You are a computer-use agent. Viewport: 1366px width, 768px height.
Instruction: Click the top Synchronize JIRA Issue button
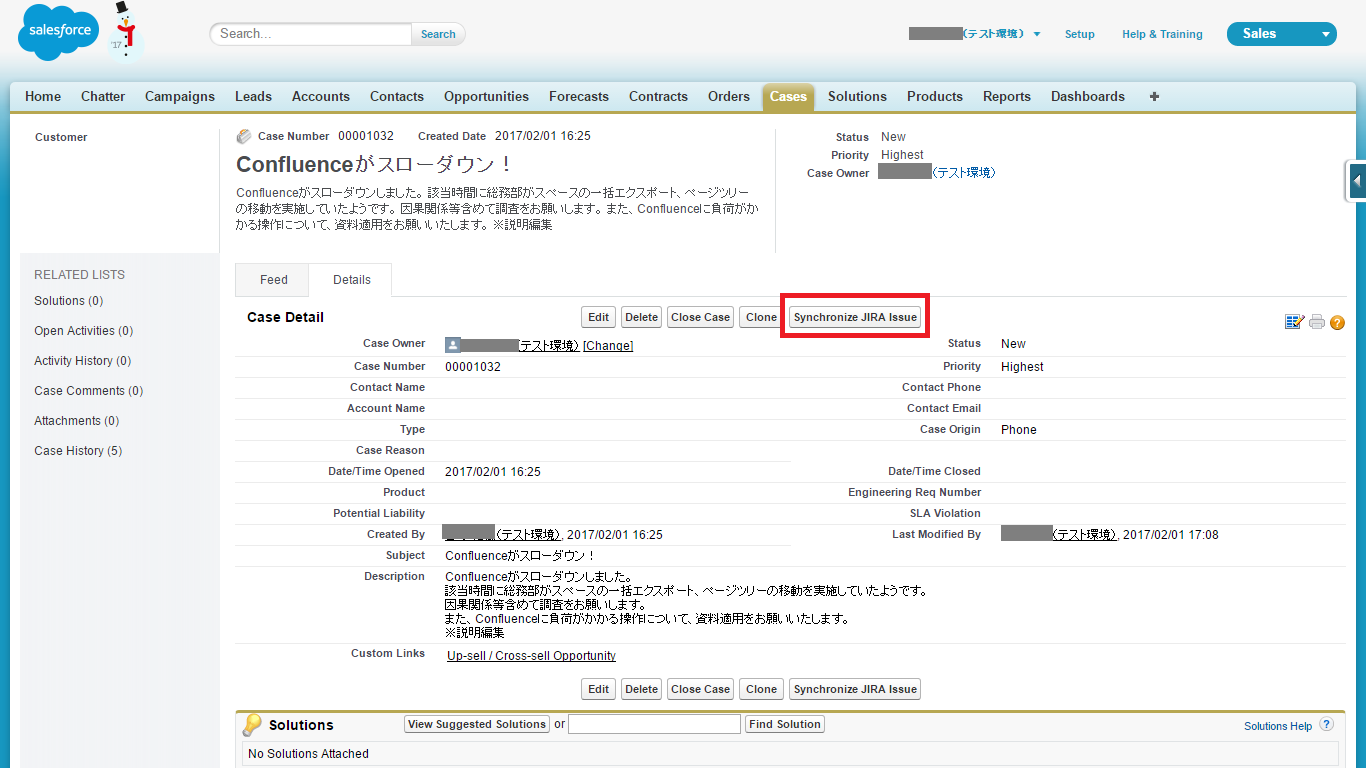pos(855,317)
